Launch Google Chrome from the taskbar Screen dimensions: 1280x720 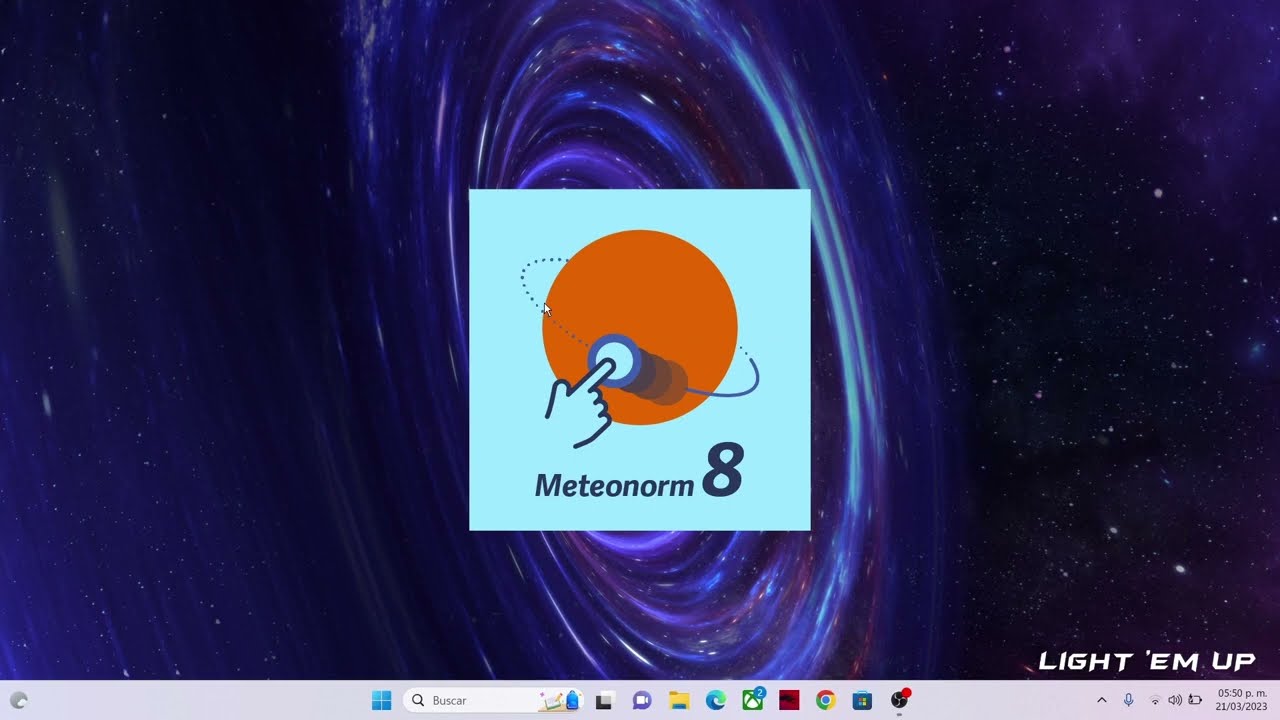click(825, 701)
